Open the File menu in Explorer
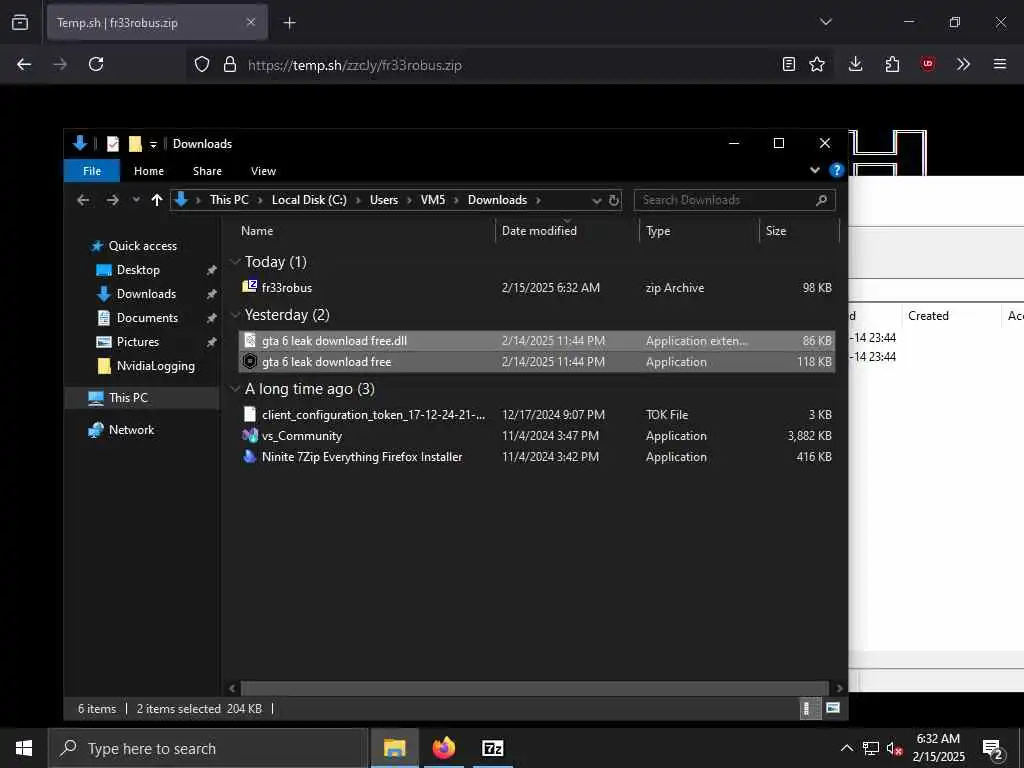Screen dimensions: 1024x768 pyautogui.click(x=92, y=171)
